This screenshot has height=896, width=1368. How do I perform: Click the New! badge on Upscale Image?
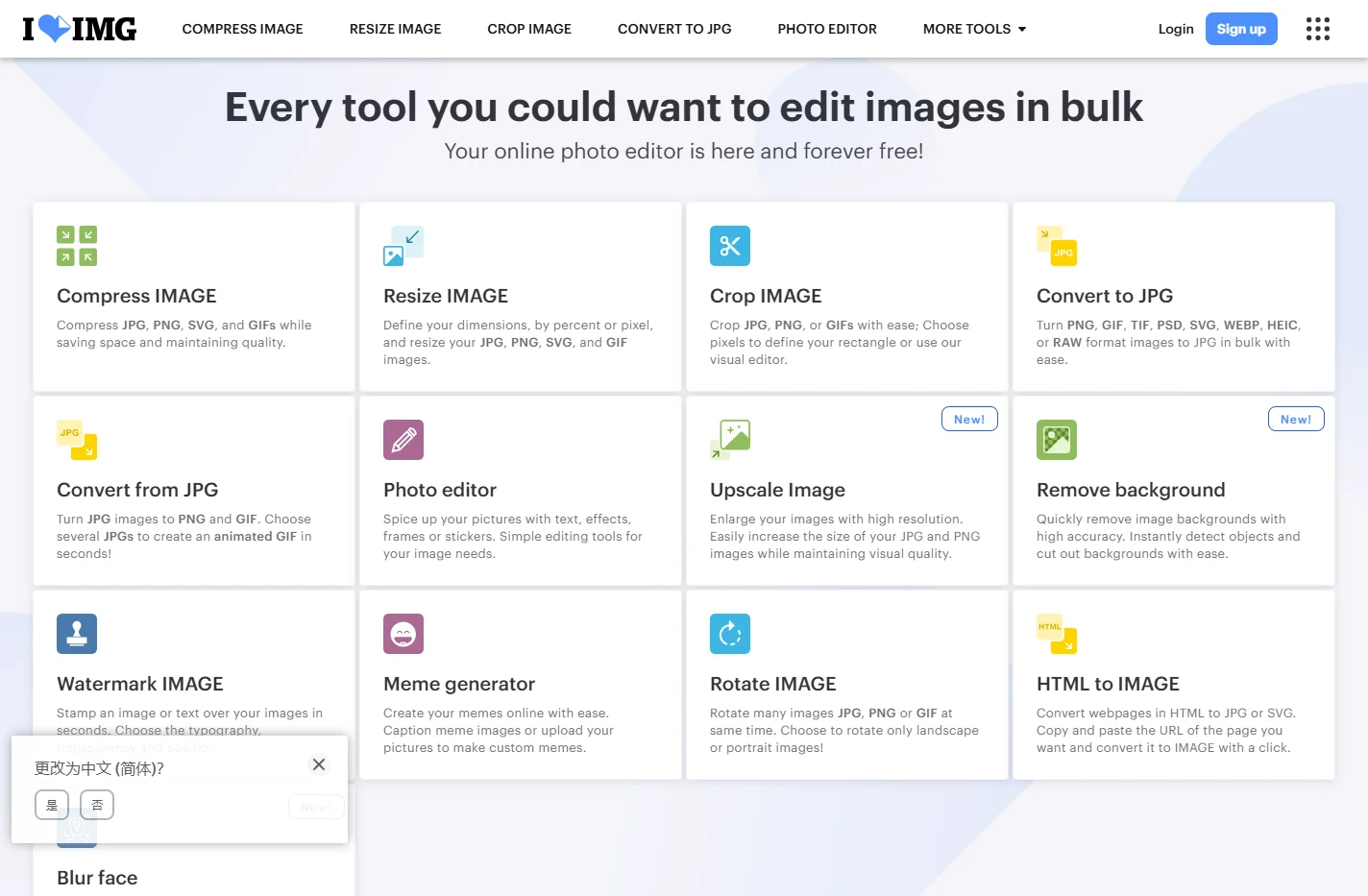point(969,419)
